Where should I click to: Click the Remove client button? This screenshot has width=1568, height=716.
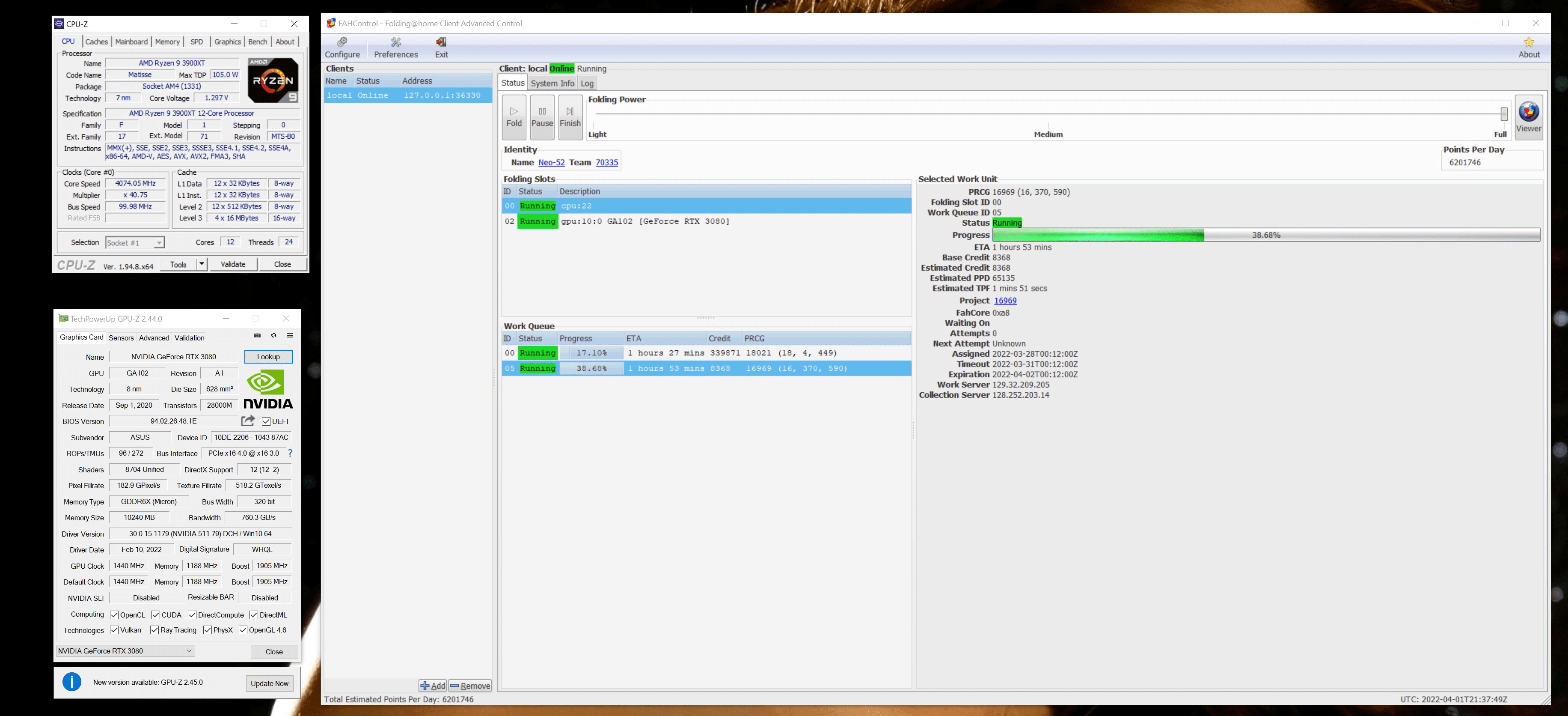click(x=470, y=686)
